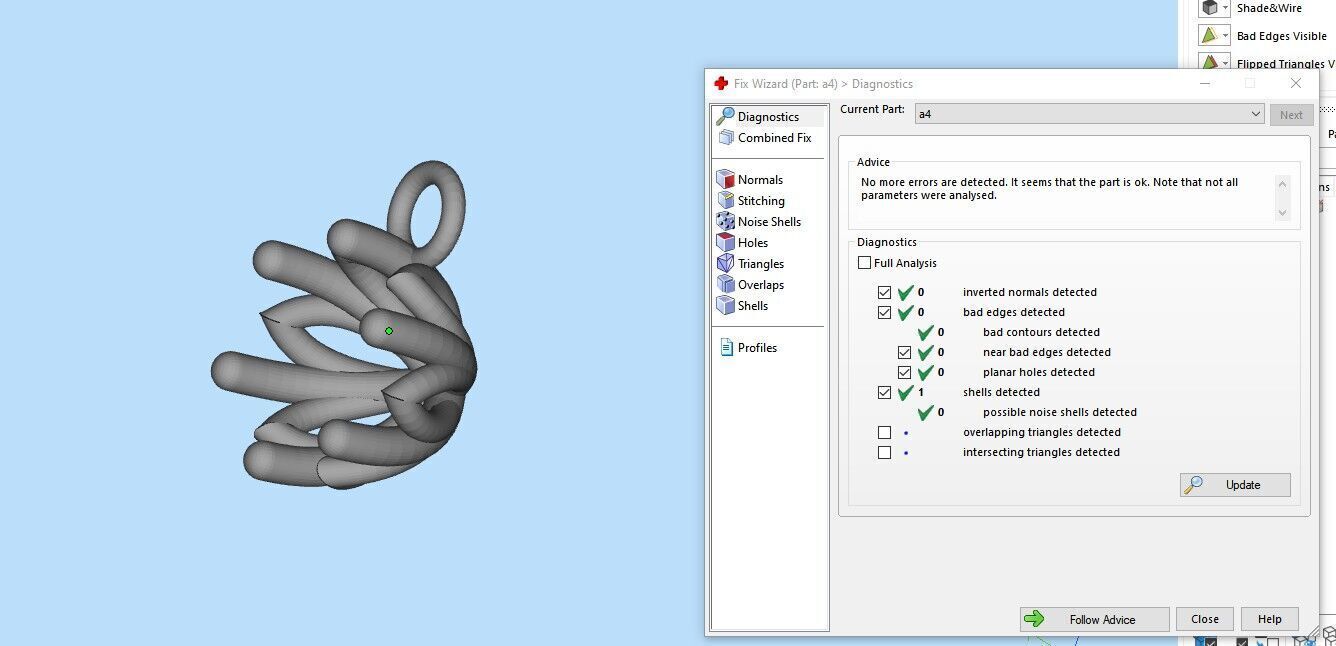1336x646 pixels.
Task: Enable the Full Analysis checkbox
Action: [x=865, y=263]
